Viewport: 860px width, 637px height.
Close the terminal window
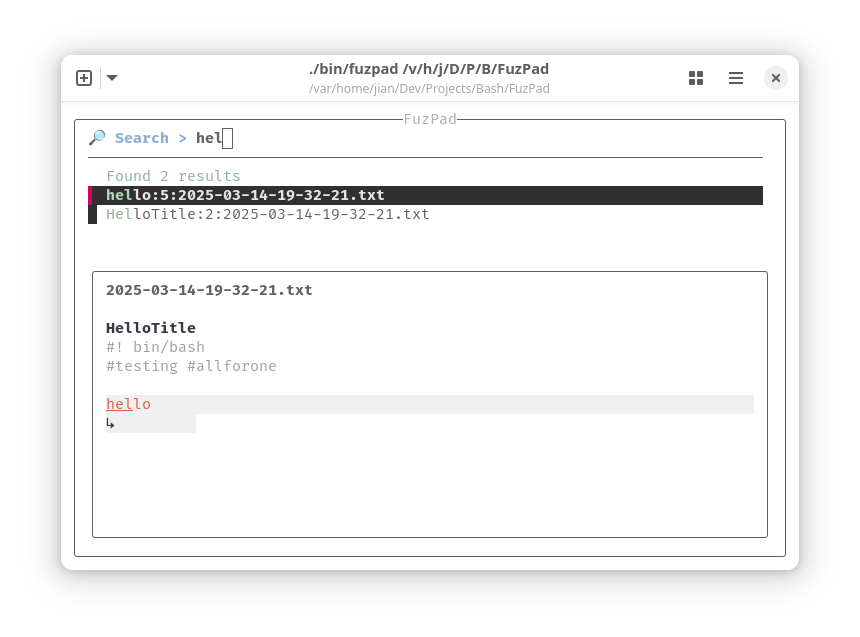click(776, 78)
